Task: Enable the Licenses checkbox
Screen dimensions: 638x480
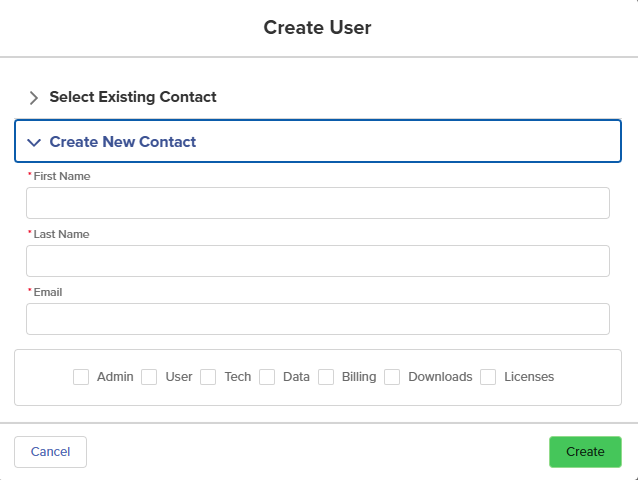Action: point(488,377)
